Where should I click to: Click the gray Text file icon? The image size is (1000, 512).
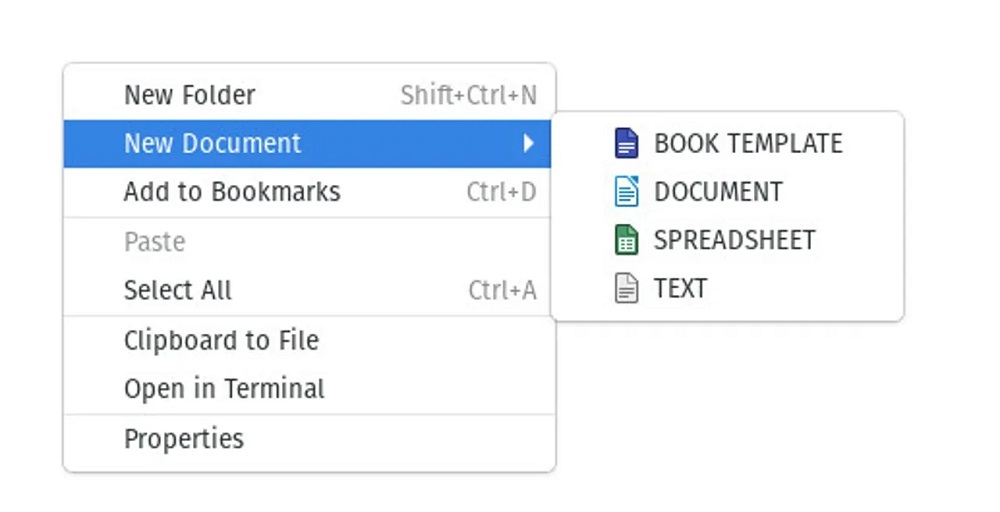[x=626, y=289]
